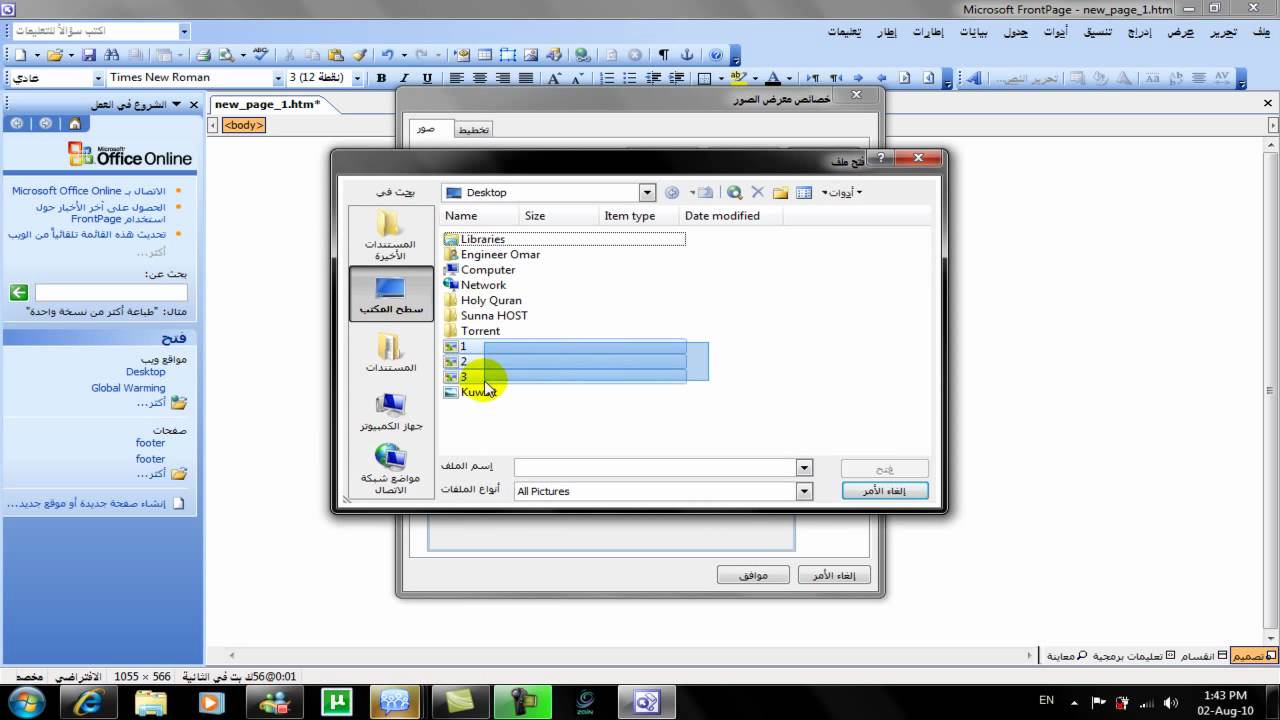
Task: Click the Paste clipboard icon
Action: (x=336, y=55)
